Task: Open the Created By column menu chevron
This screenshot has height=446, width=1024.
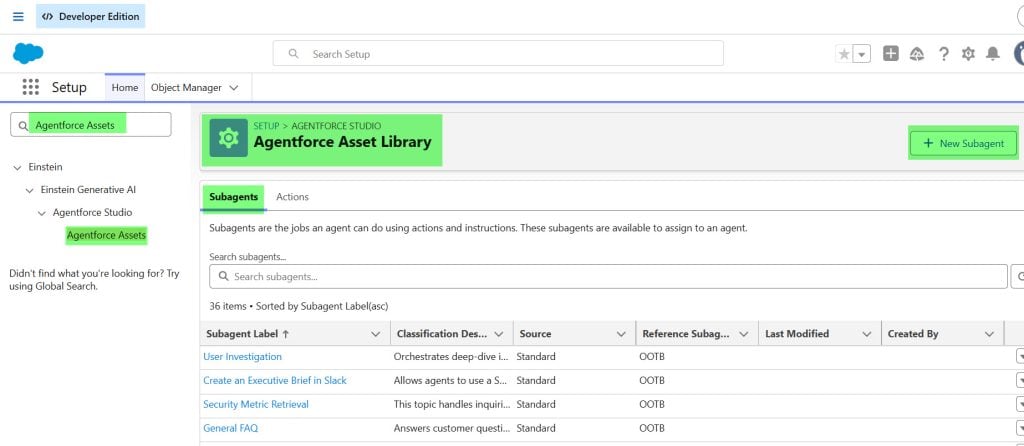Action: [989, 334]
